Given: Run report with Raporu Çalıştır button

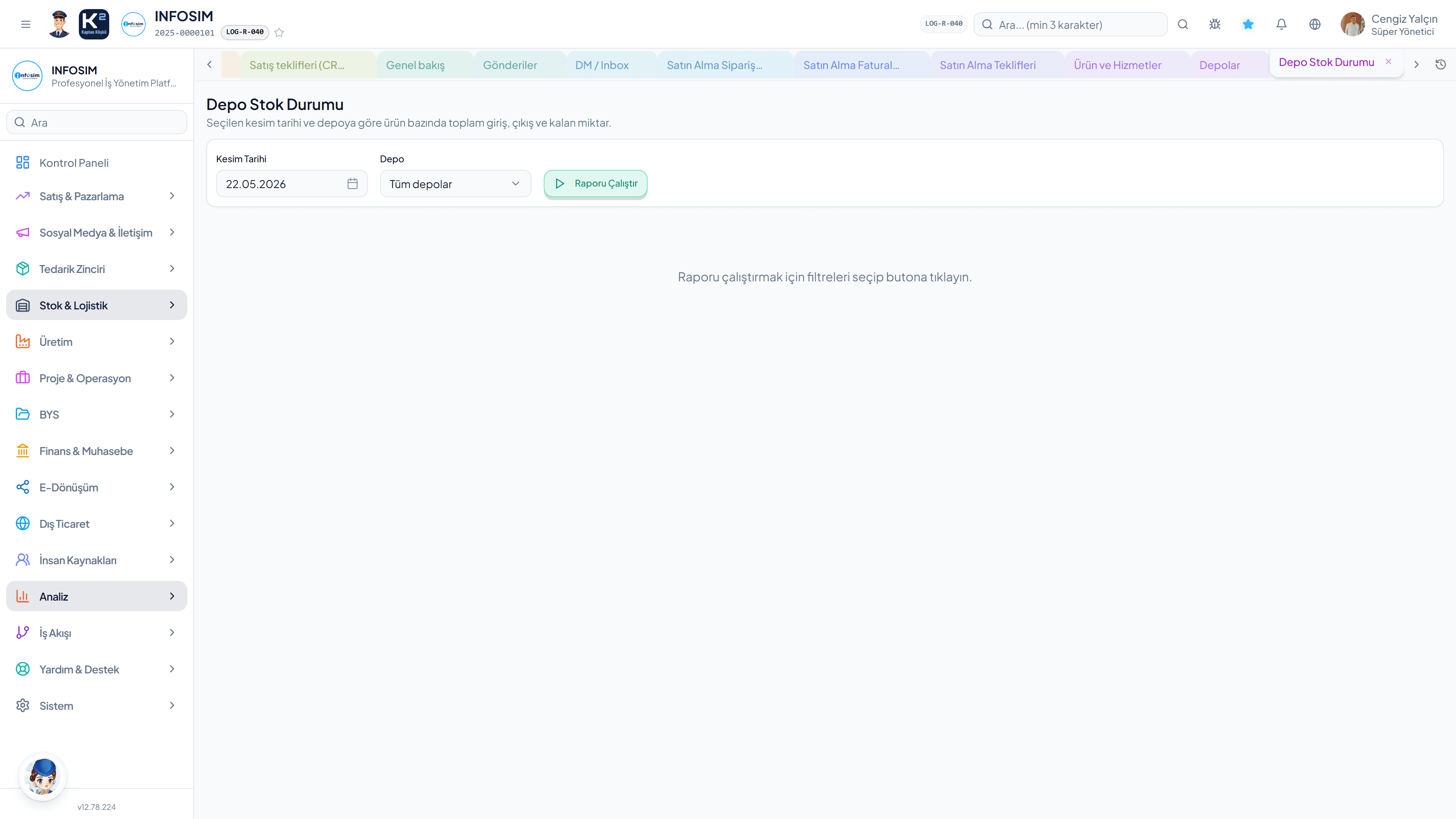Looking at the screenshot, I should point(595,184).
